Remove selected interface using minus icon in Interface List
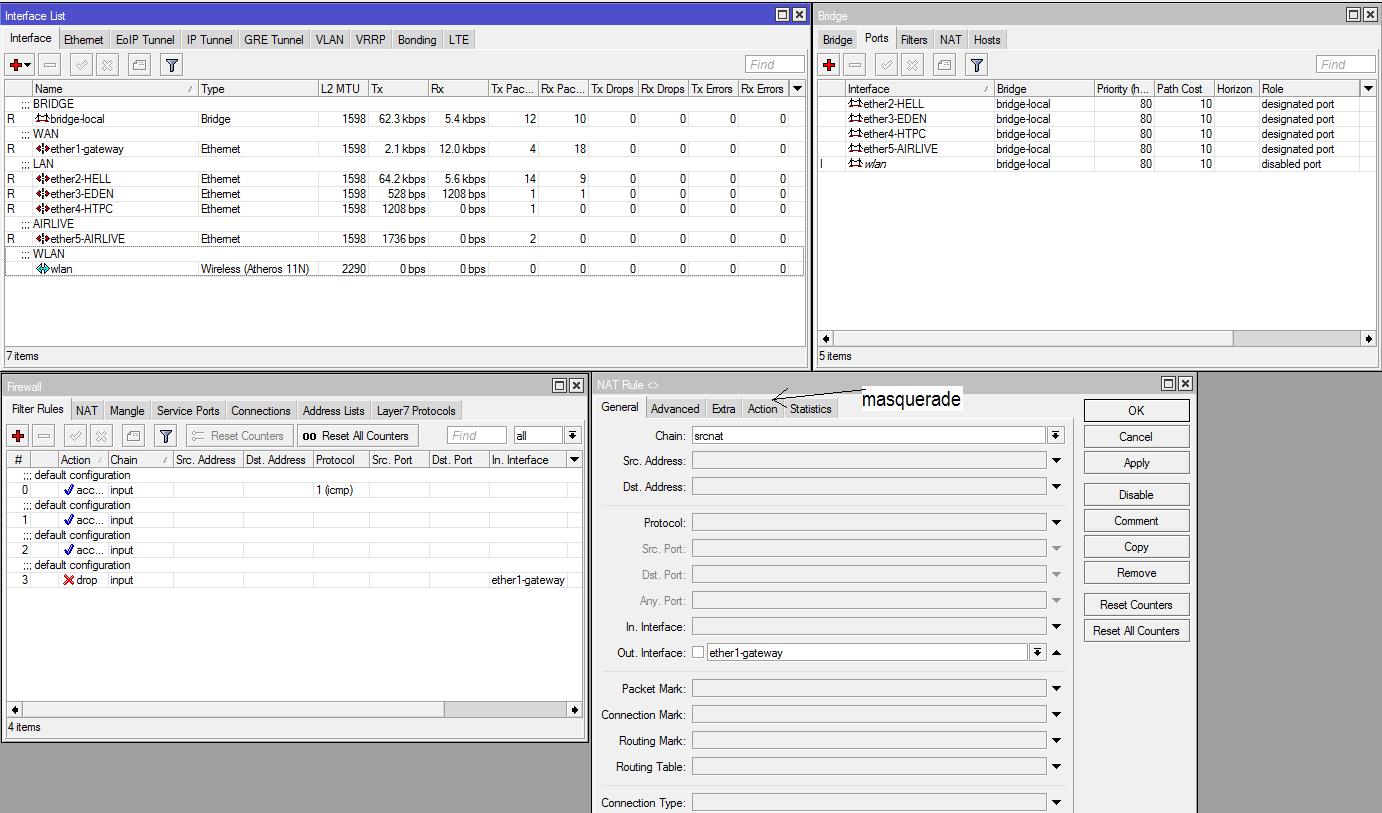Screen dimensions: 1382x813 point(50,65)
